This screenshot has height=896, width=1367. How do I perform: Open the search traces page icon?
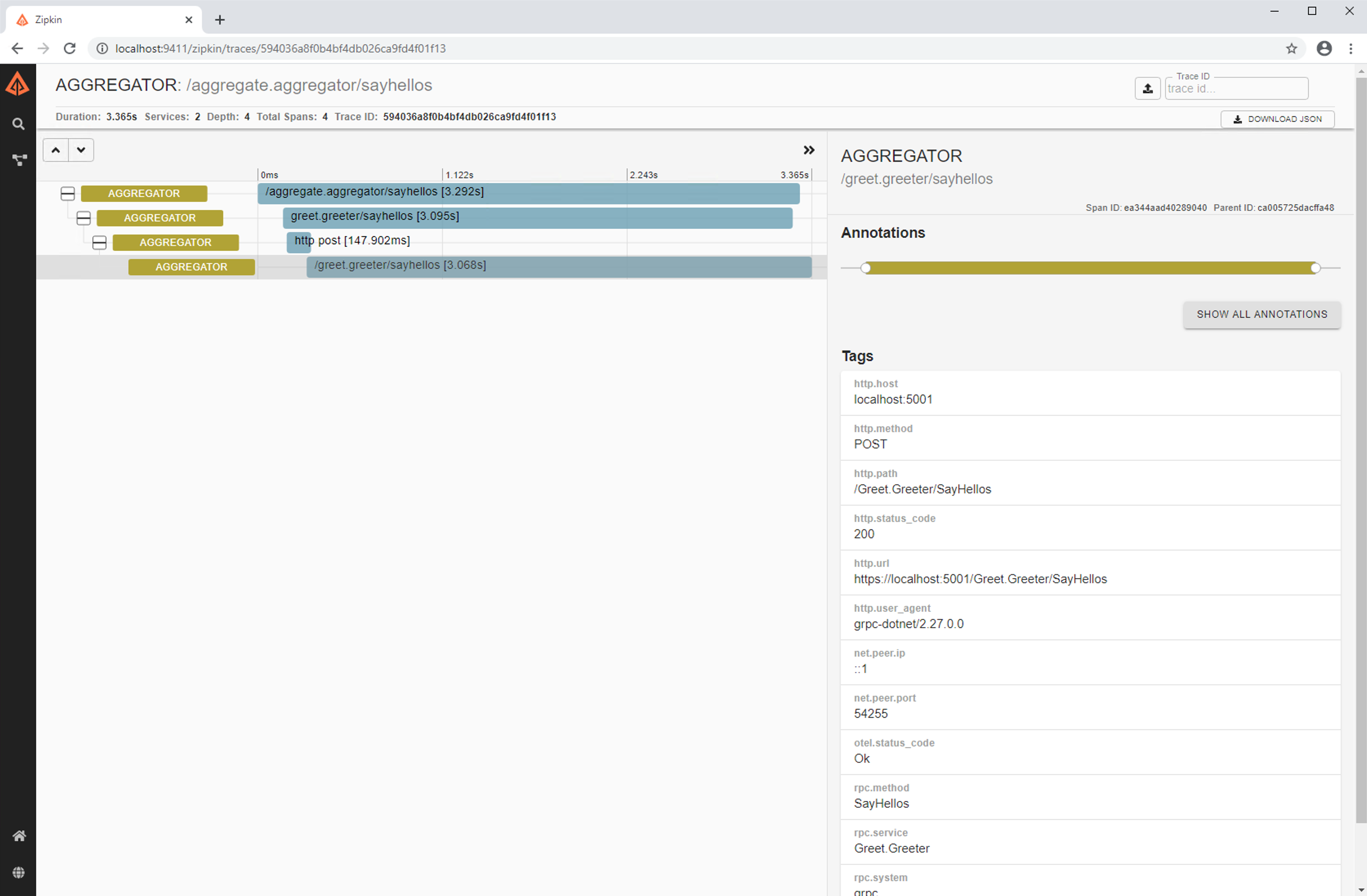pos(18,124)
